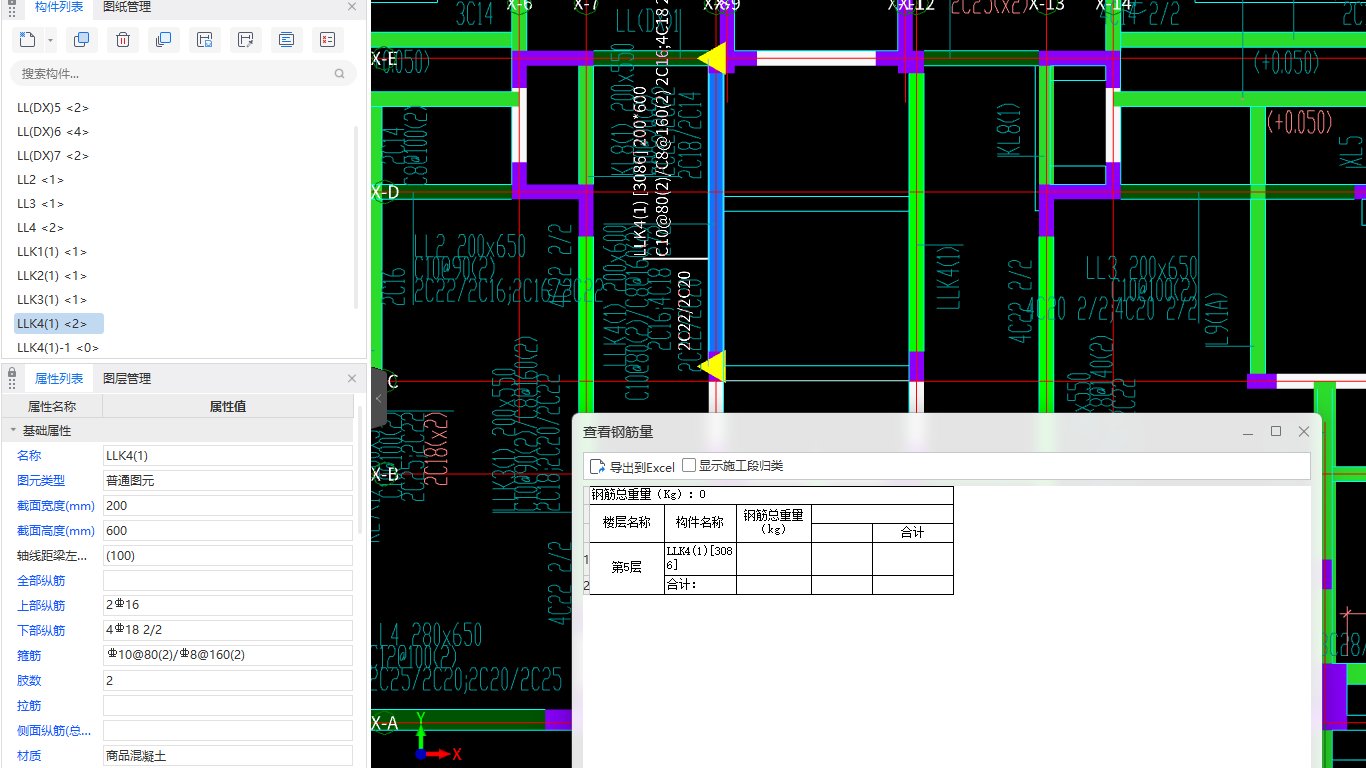Minimize the 查看钢筋量 window

click(x=1248, y=432)
